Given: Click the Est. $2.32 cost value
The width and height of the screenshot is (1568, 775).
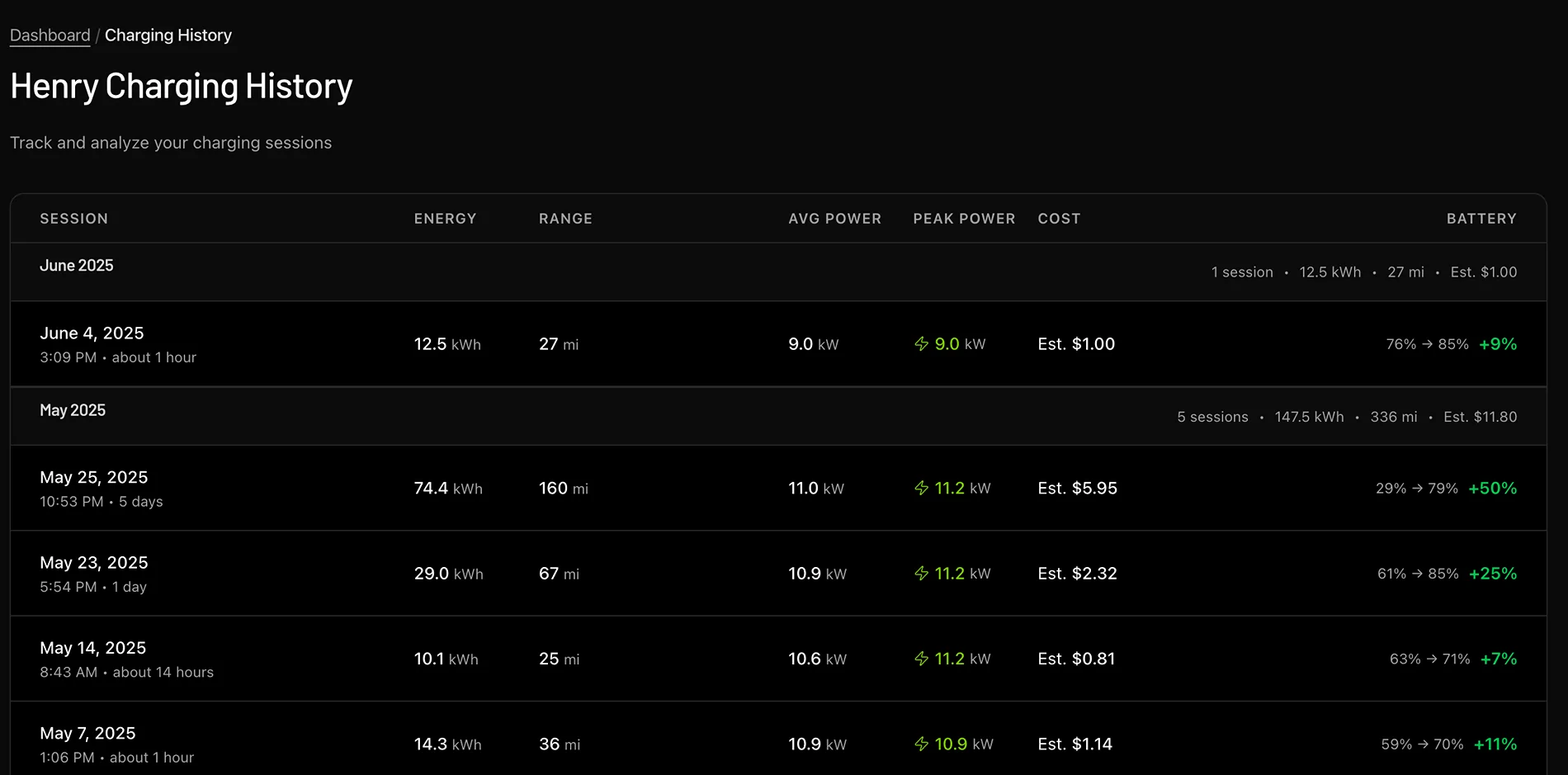Looking at the screenshot, I should pos(1077,574).
